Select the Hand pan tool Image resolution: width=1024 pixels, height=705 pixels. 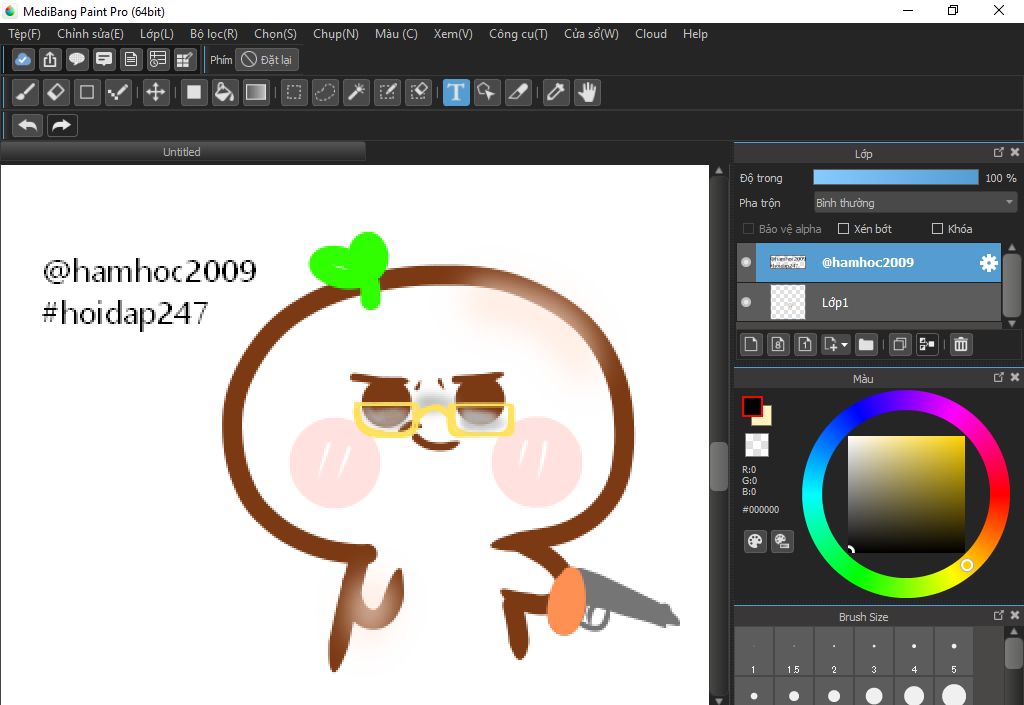click(x=587, y=93)
